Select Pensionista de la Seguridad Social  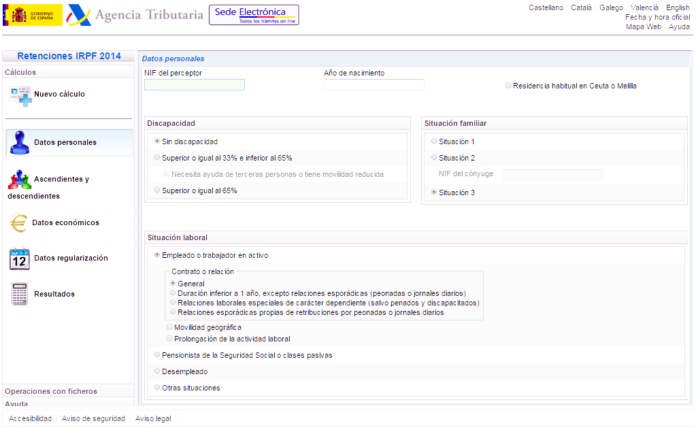tap(157, 355)
